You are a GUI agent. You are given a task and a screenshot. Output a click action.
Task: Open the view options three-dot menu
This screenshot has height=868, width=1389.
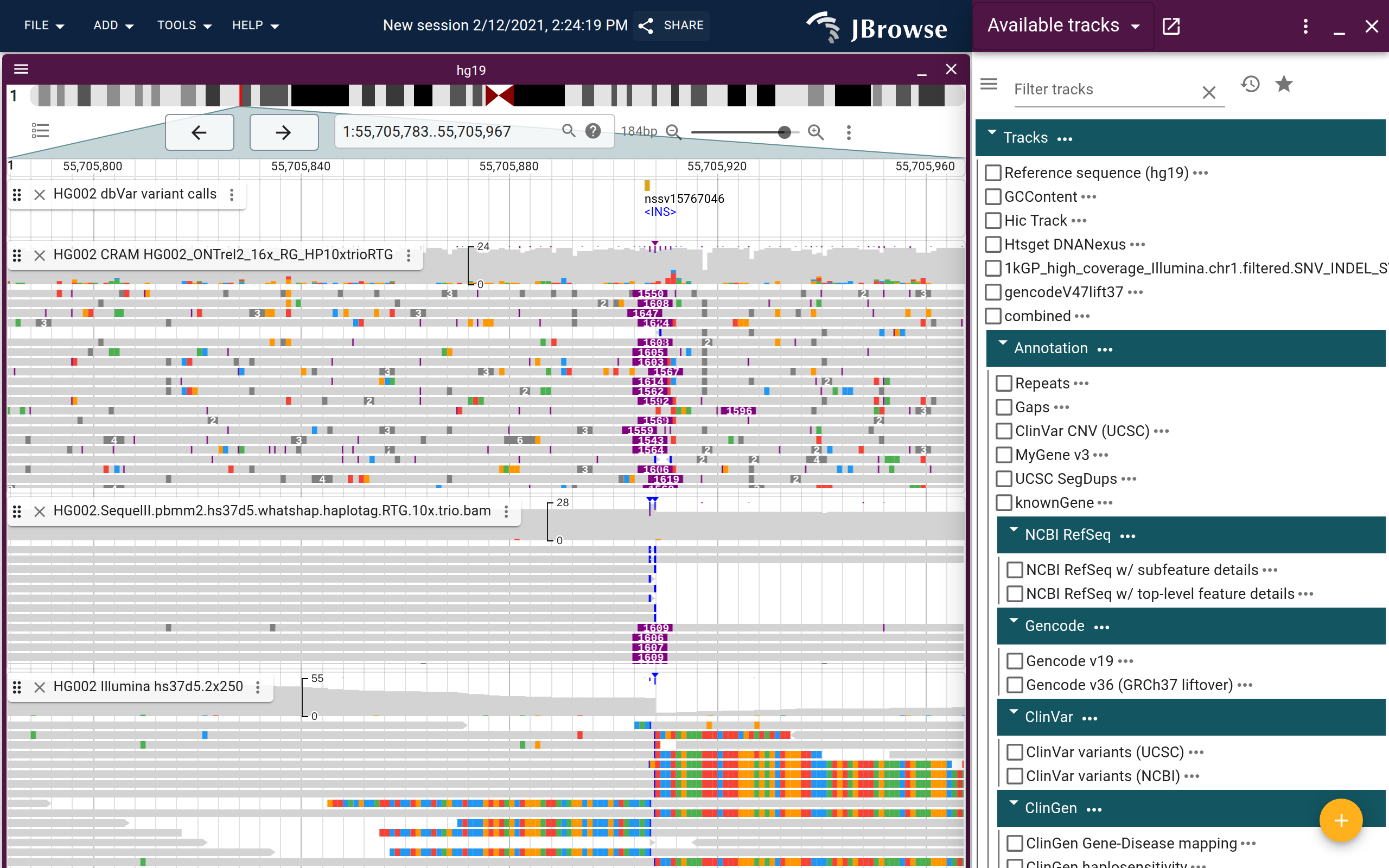pyautogui.click(x=849, y=132)
